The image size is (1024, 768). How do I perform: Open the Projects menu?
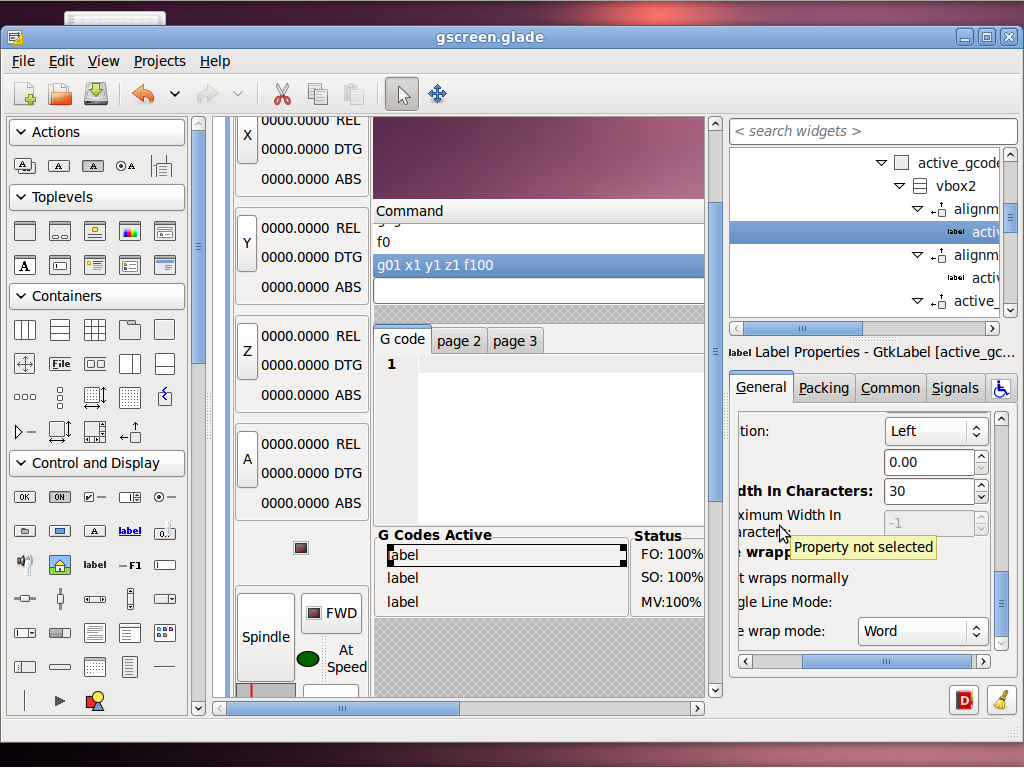click(x=160, y=61)
